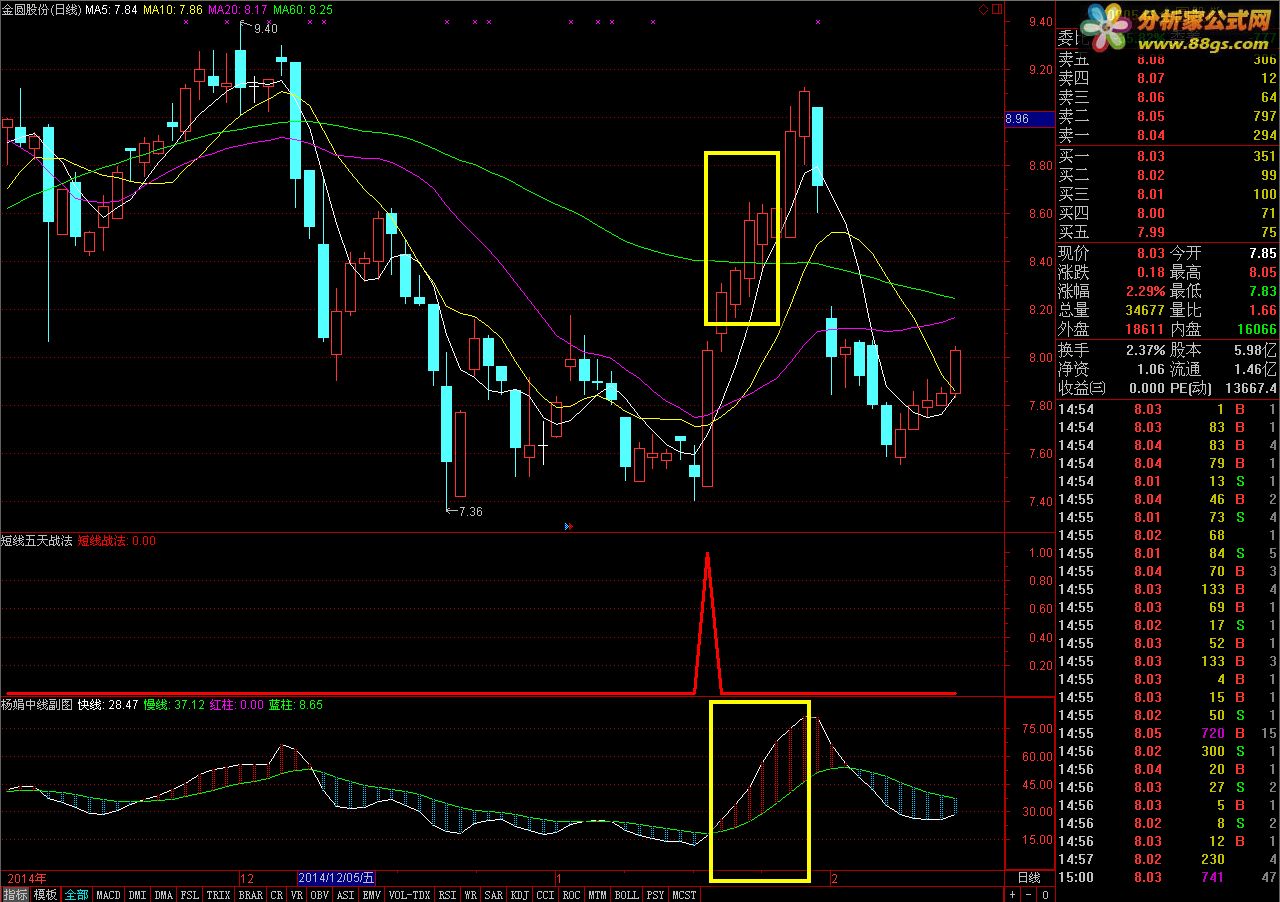Screen dimensions: 1280x902
Task: Switch indicator to MCST
Action: point(685,895)
